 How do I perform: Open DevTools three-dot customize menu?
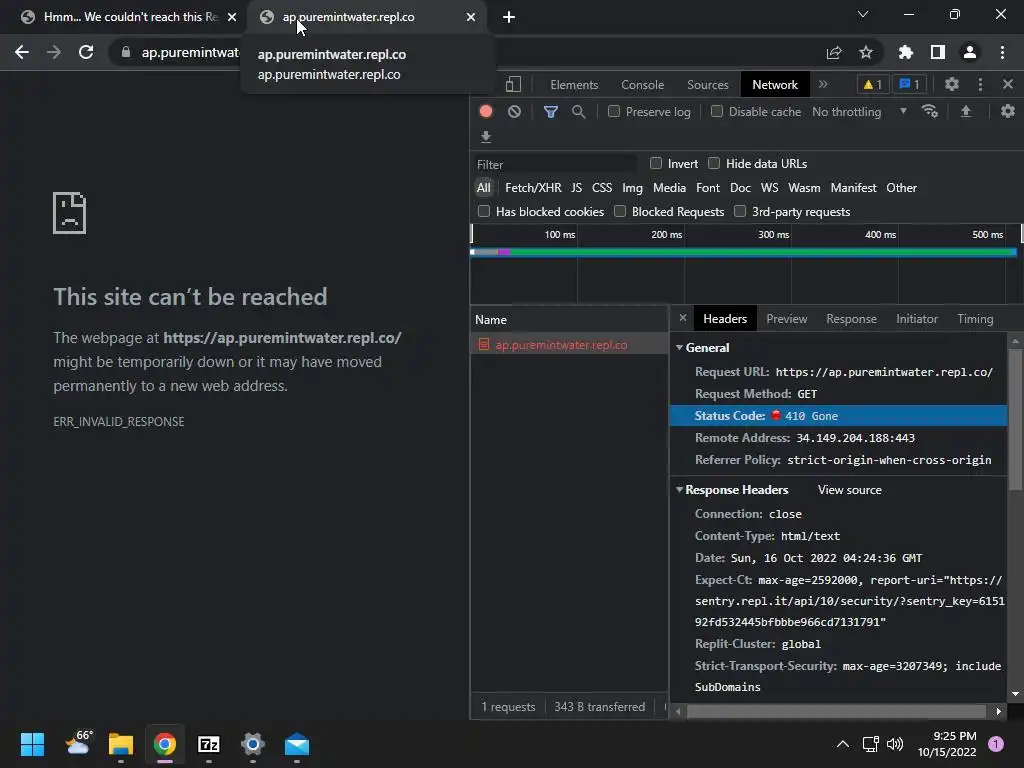tap(980, 84)
